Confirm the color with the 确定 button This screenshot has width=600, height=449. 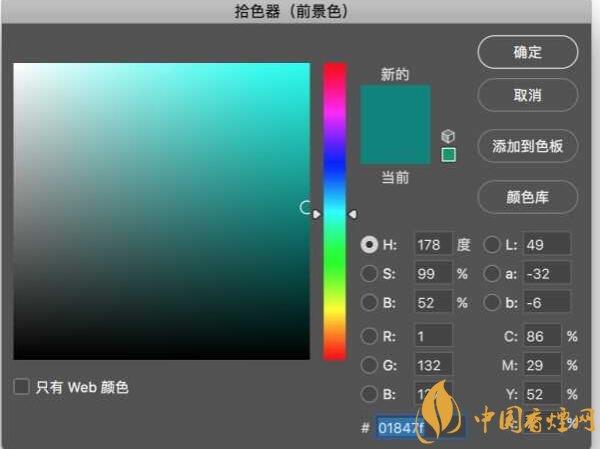pyautogui.click(x=527, y=52)
